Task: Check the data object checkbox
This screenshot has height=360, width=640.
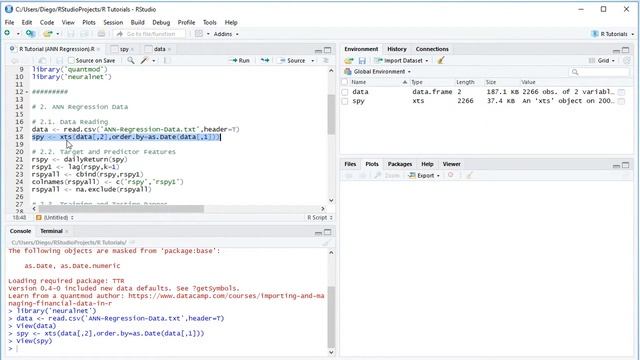Action: point(345,92)
